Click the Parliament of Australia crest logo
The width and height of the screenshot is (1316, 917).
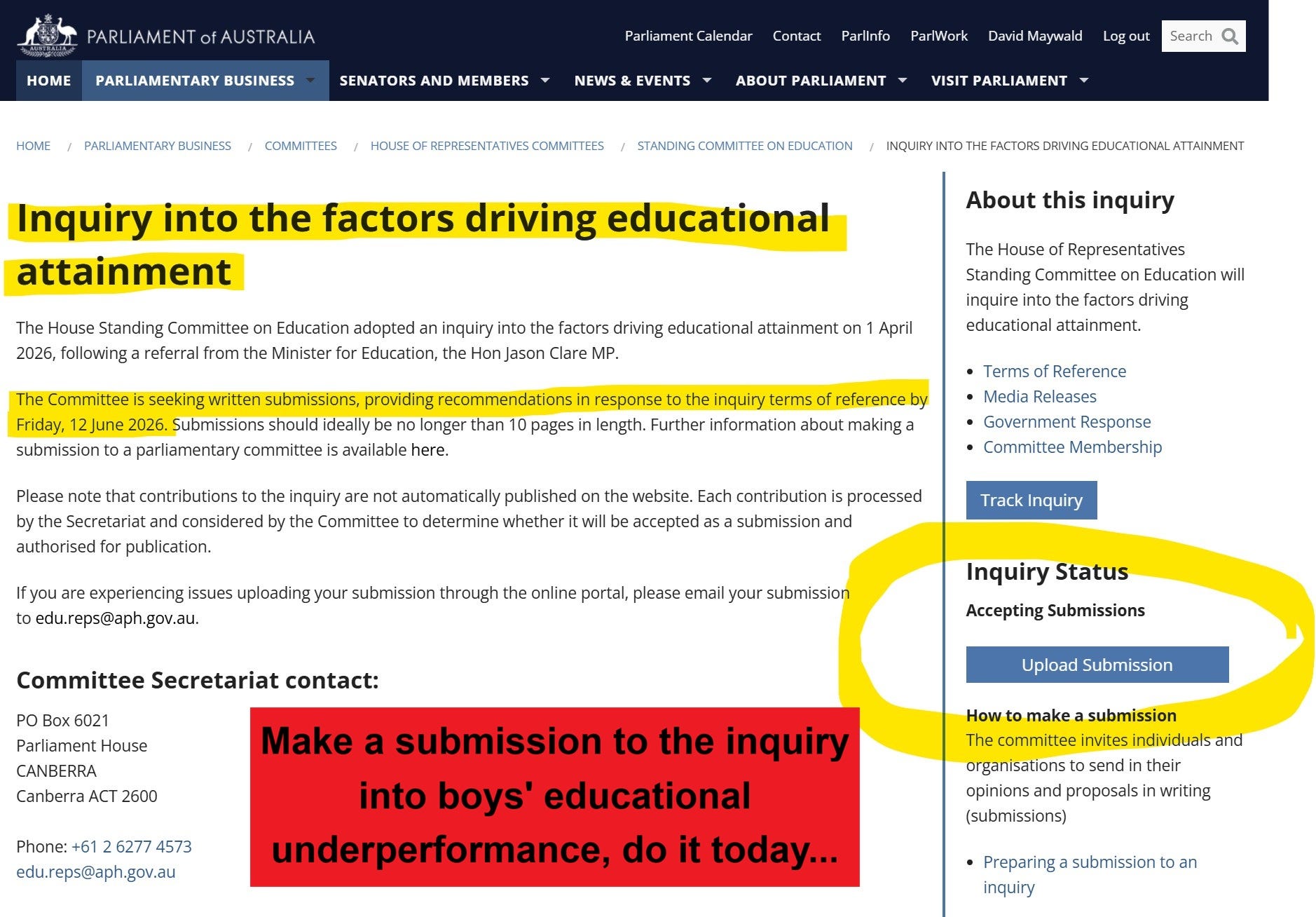47,36
